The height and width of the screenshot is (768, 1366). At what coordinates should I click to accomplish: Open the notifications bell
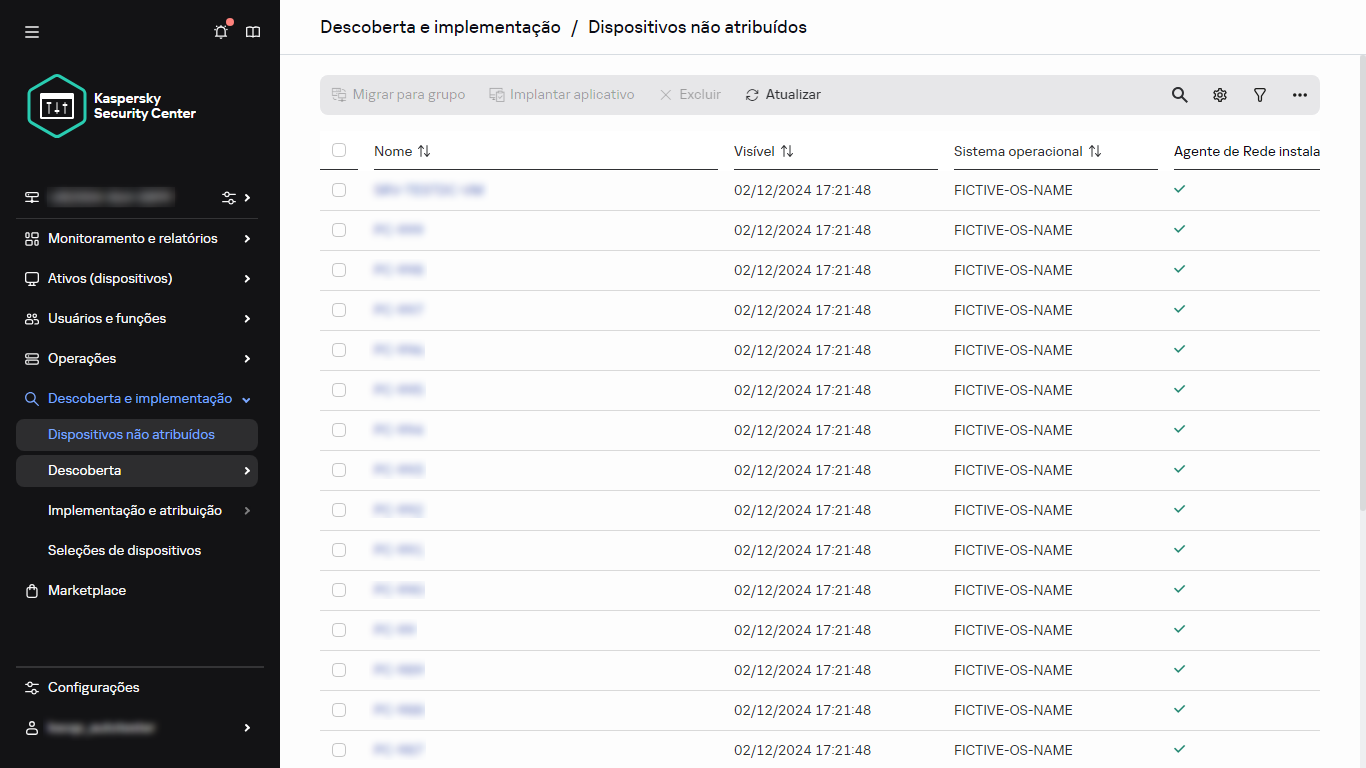click(x=220, y=31)
